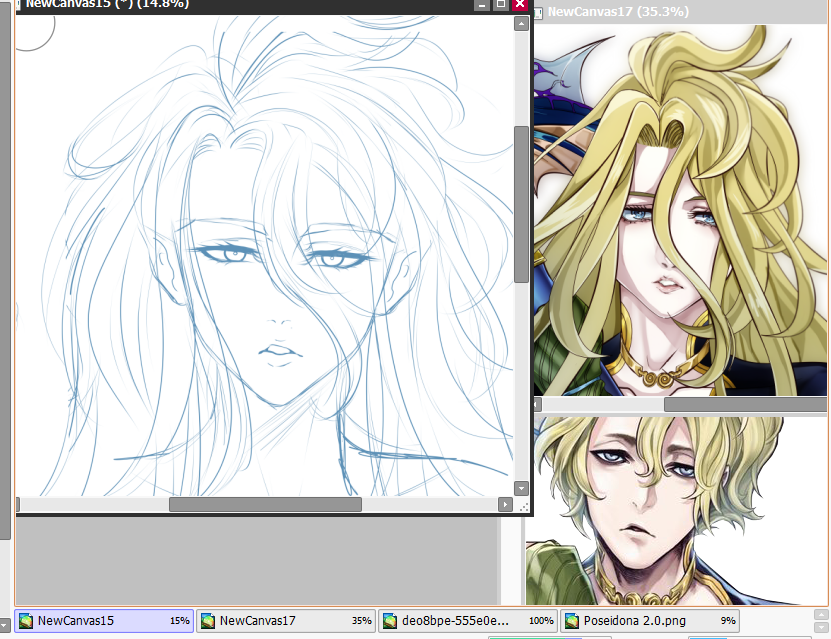Image resolution: width=831 pixels, height=639 pixels.
Task: Click the NewCanvas15 horizontal scrollbar thumb
Action: [x=265, y=504]
